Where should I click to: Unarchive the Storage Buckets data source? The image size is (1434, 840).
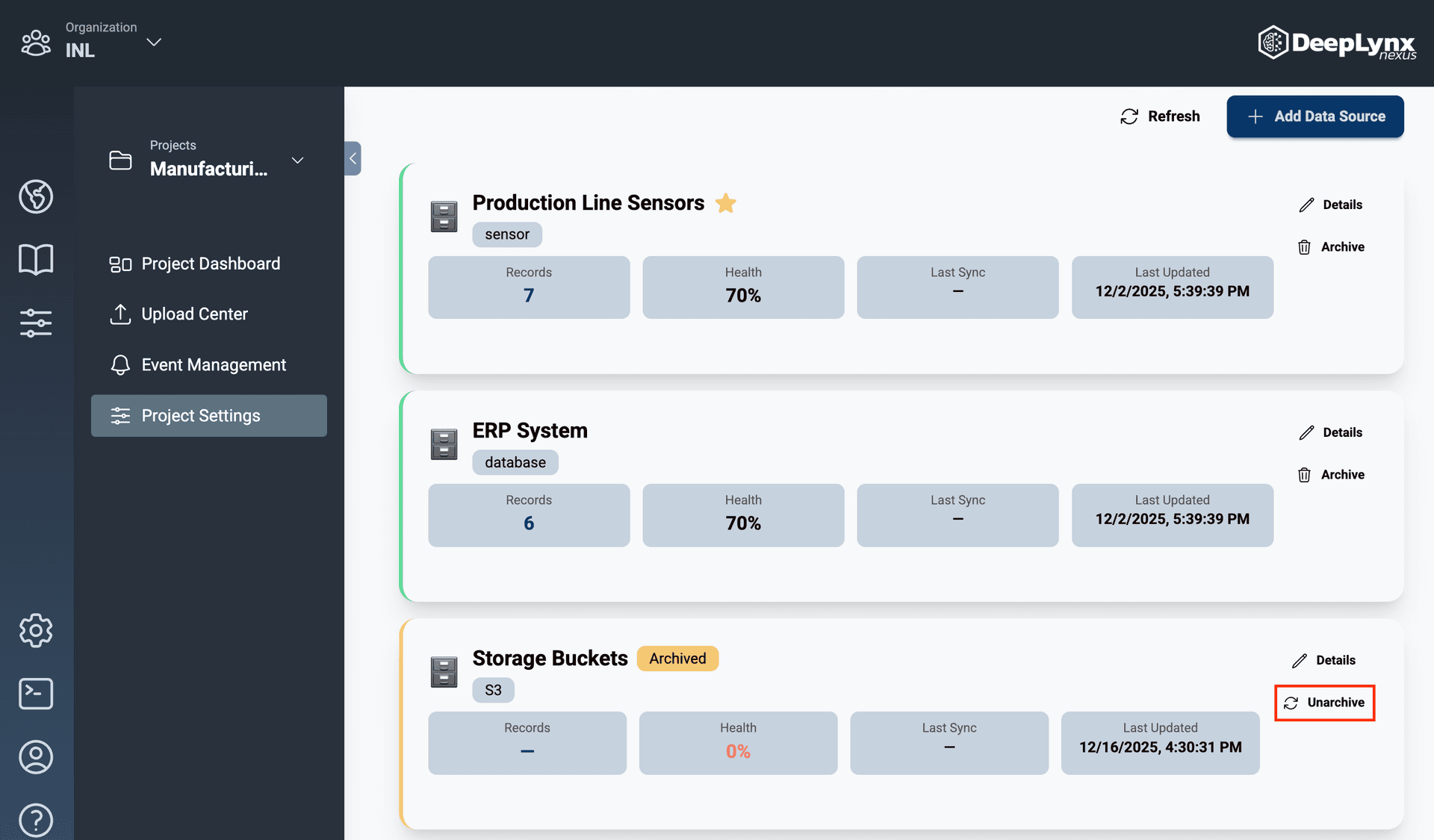1324,703
